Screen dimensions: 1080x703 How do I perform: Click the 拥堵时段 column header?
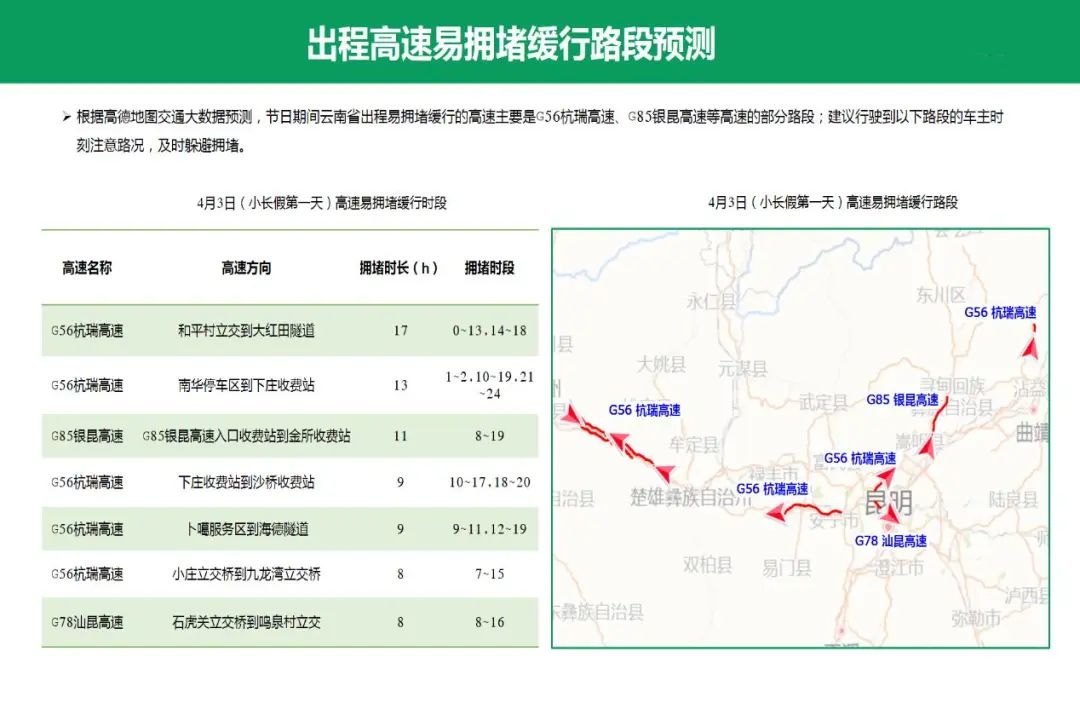tap(489, 268)
